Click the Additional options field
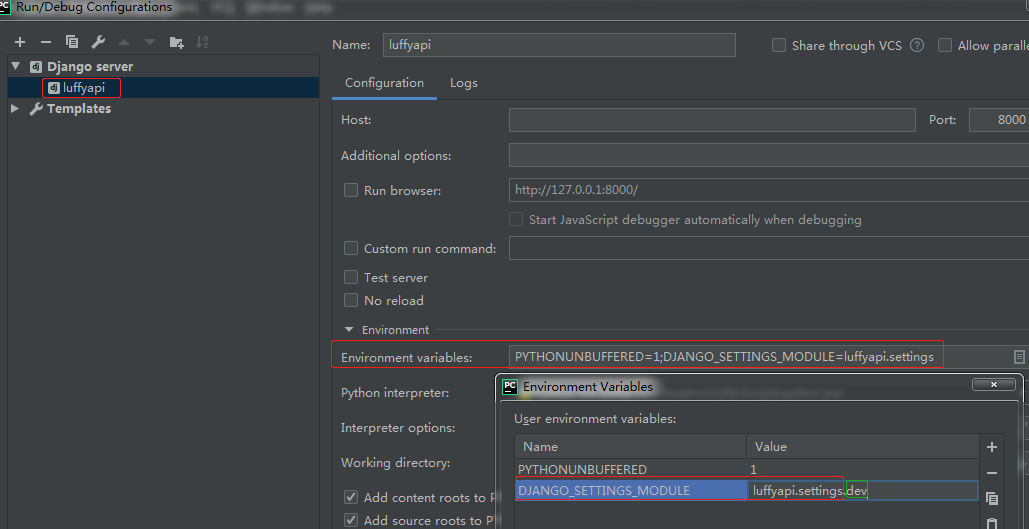This screenshot has height=529, width=1029. coord(769,155)
